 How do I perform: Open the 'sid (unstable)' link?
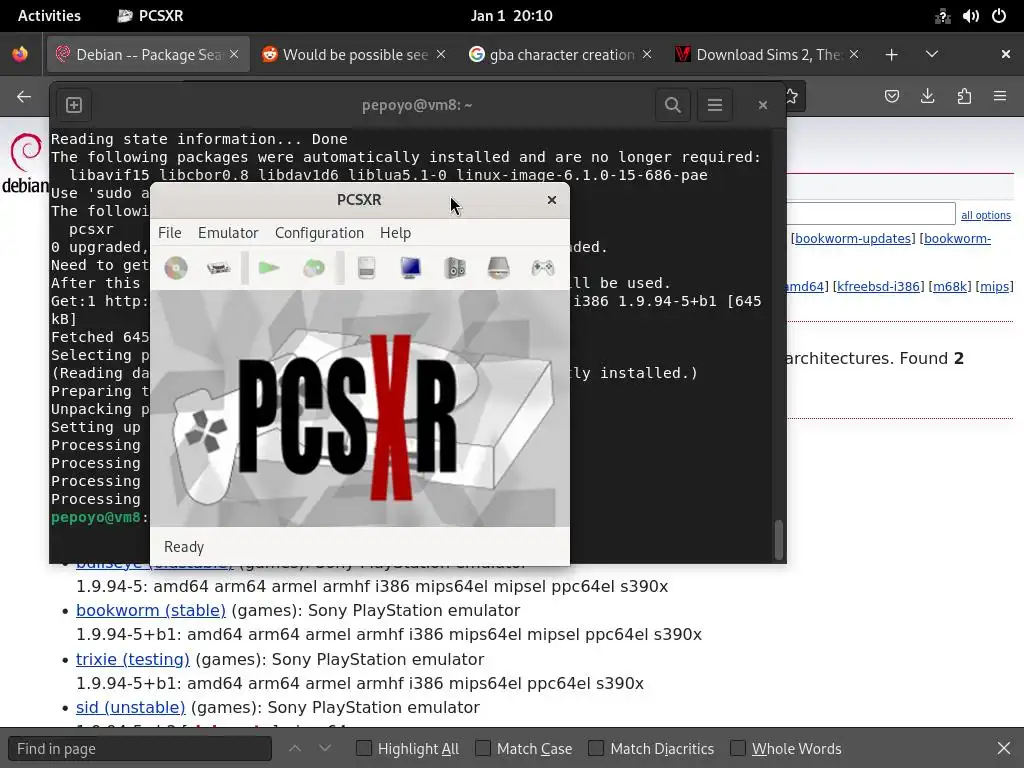point(131,708)
